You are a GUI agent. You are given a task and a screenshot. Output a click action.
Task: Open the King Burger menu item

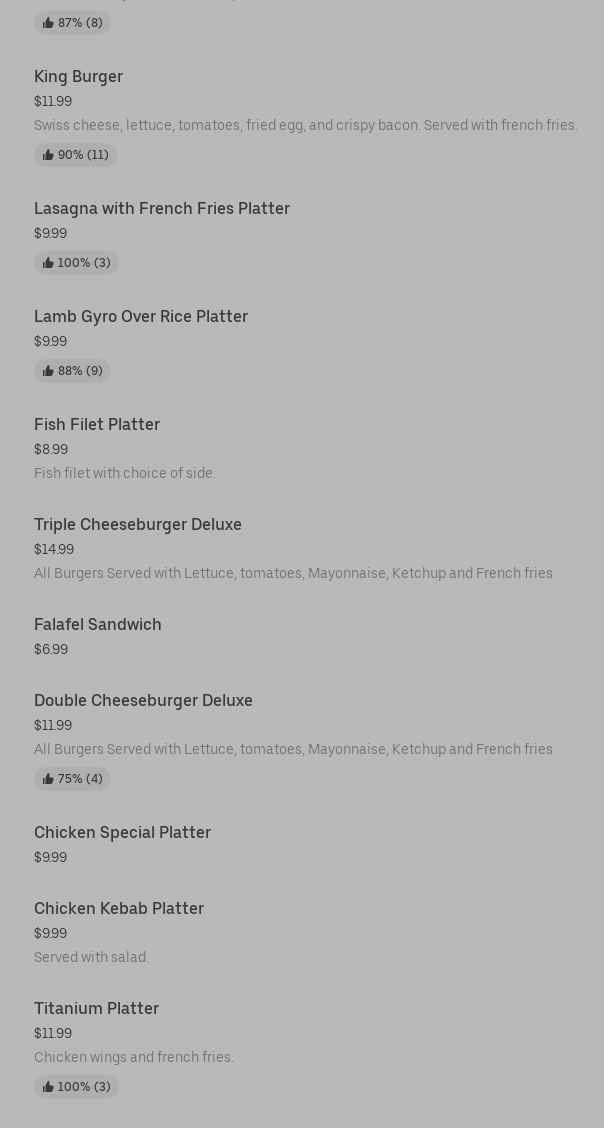click(78, 76)
